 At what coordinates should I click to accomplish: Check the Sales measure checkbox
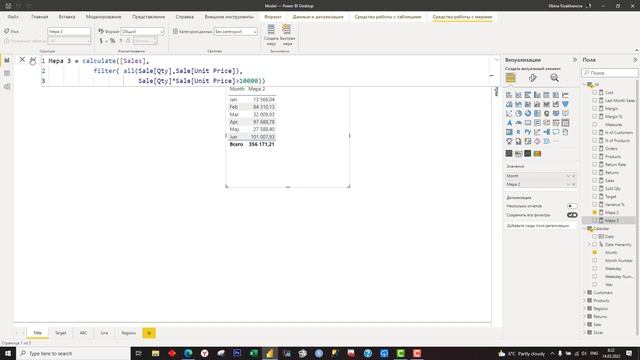point(594,180)
